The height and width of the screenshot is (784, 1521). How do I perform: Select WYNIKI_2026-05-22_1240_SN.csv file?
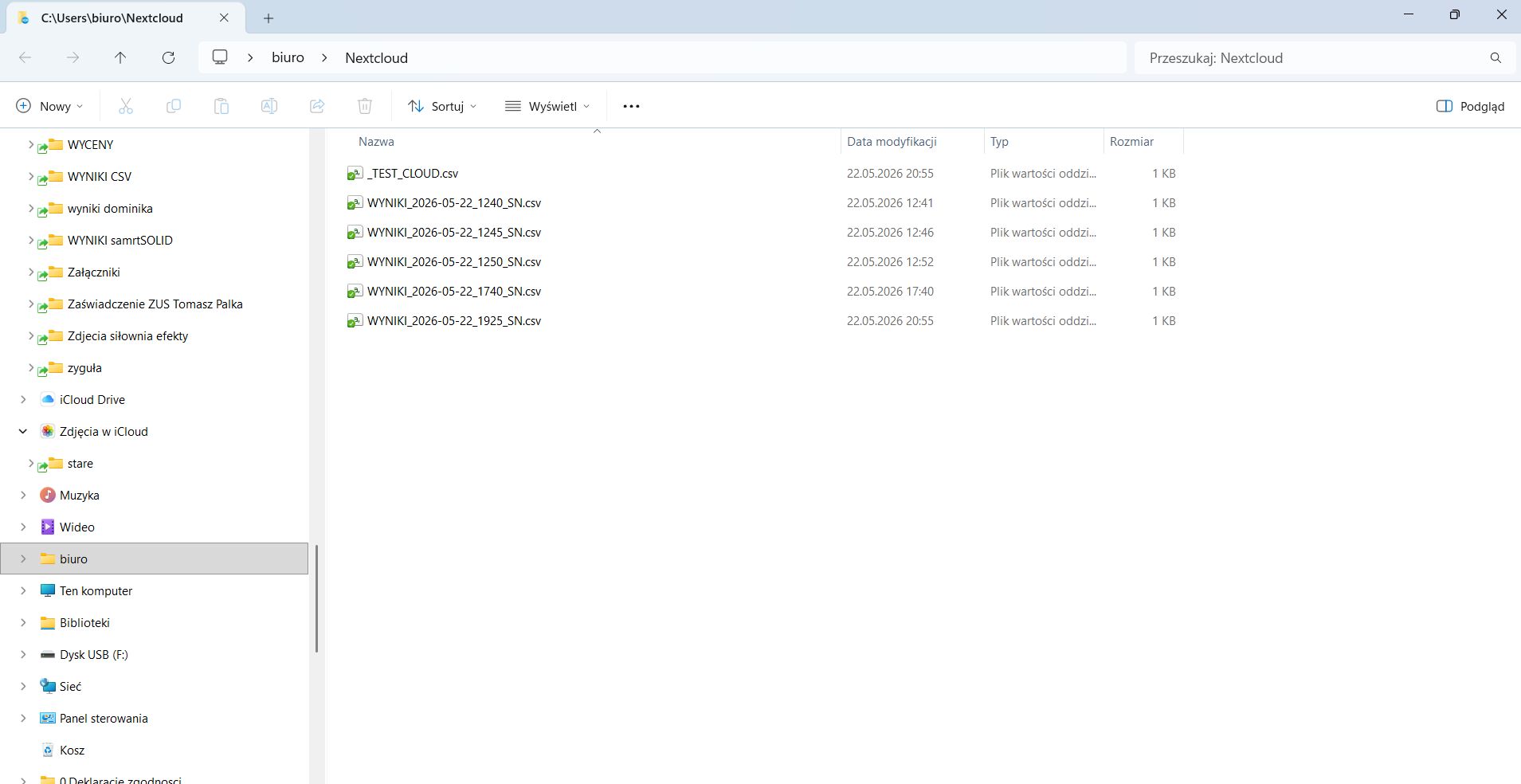coord(453,202)
